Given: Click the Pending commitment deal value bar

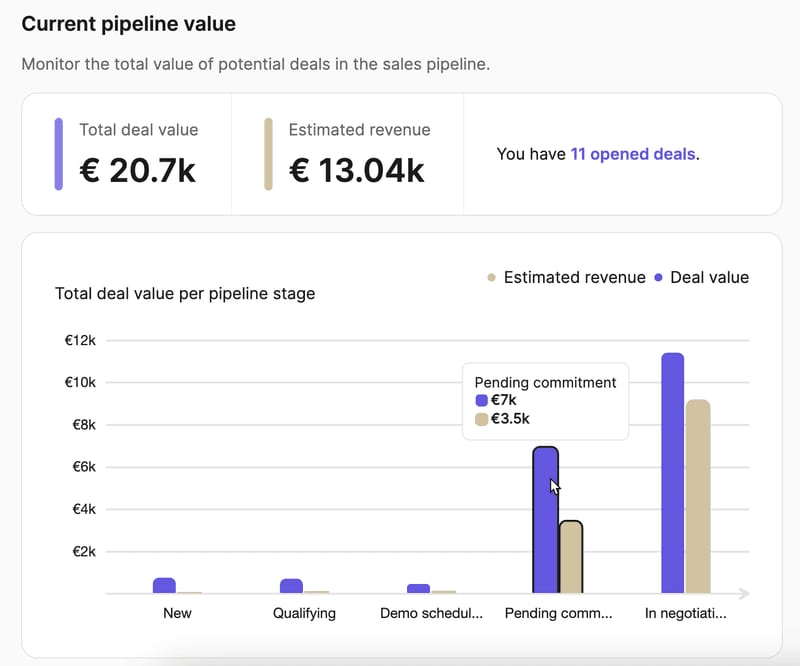Looking at the screenshot, I should click(545, 520).
